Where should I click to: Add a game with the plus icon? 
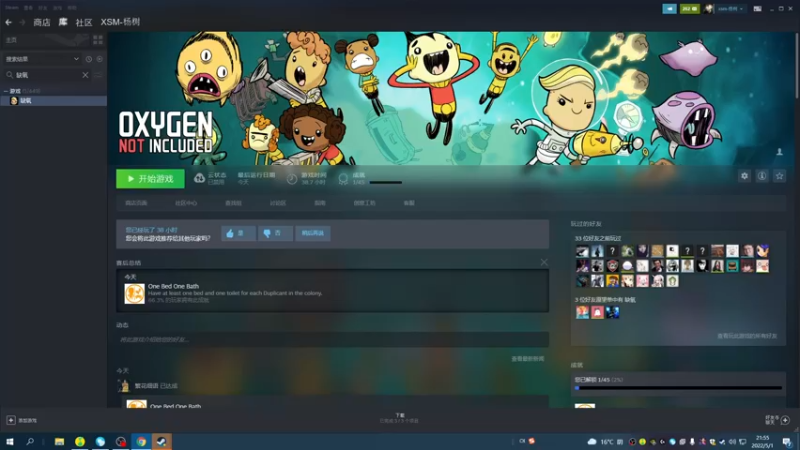[11, 420]
